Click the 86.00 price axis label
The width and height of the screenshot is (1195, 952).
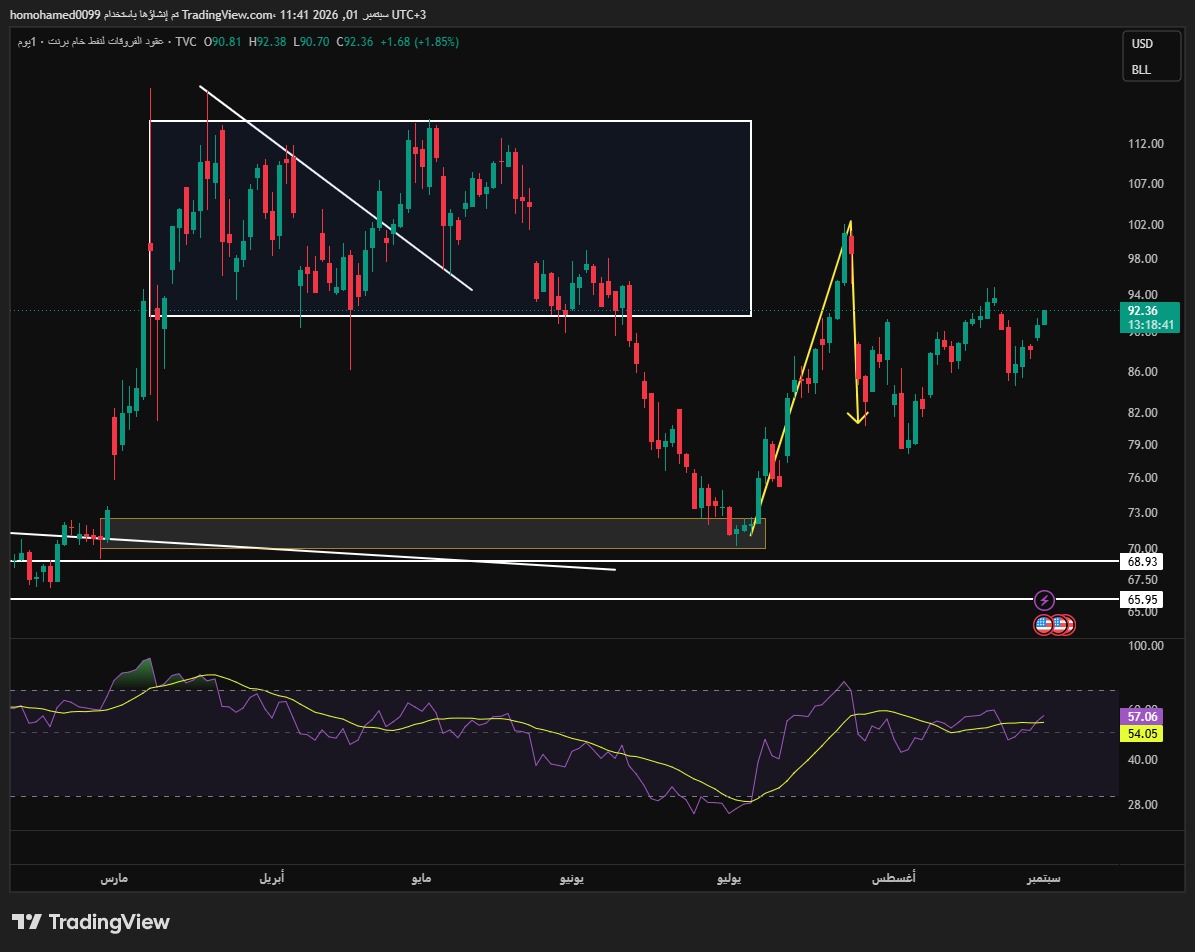(x=1142, y=372)
